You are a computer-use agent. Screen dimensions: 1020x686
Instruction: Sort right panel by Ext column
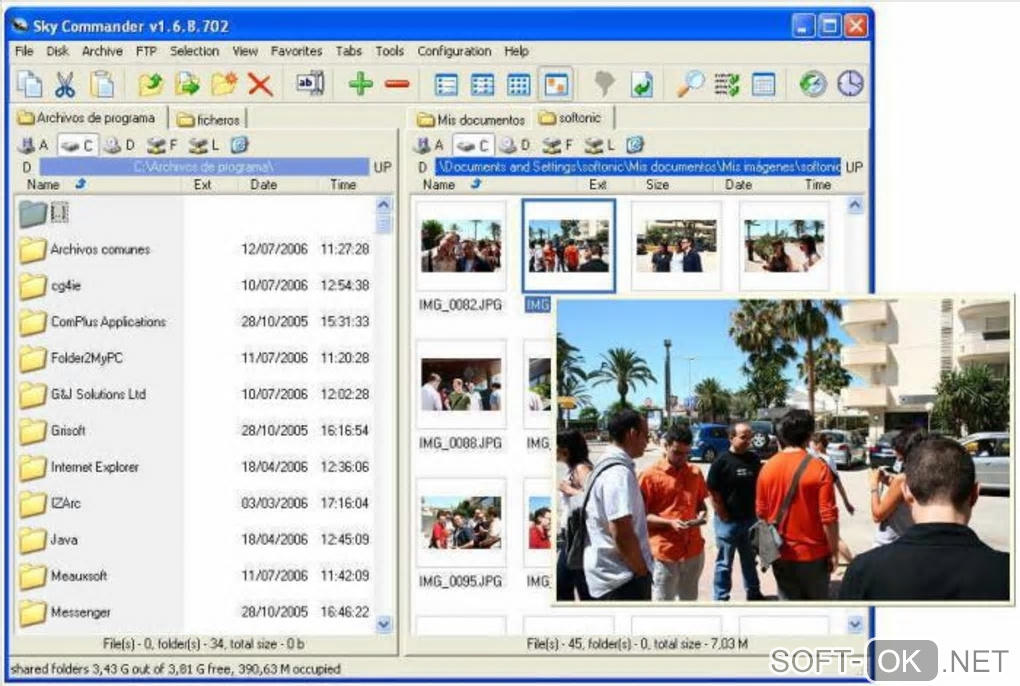click(x=598, y=185)
